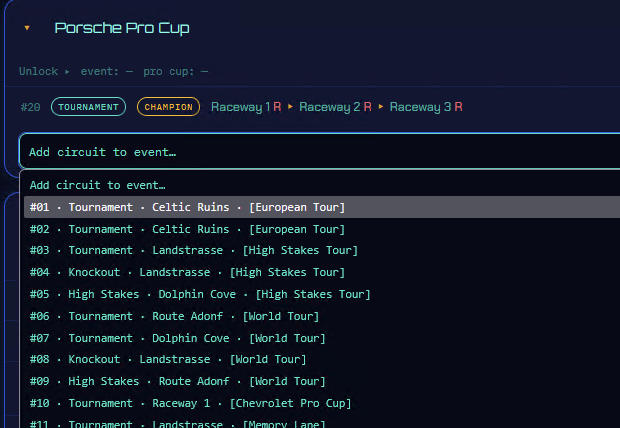Click the event: — unlock value
620x428 pixels.
click(107, 72)
